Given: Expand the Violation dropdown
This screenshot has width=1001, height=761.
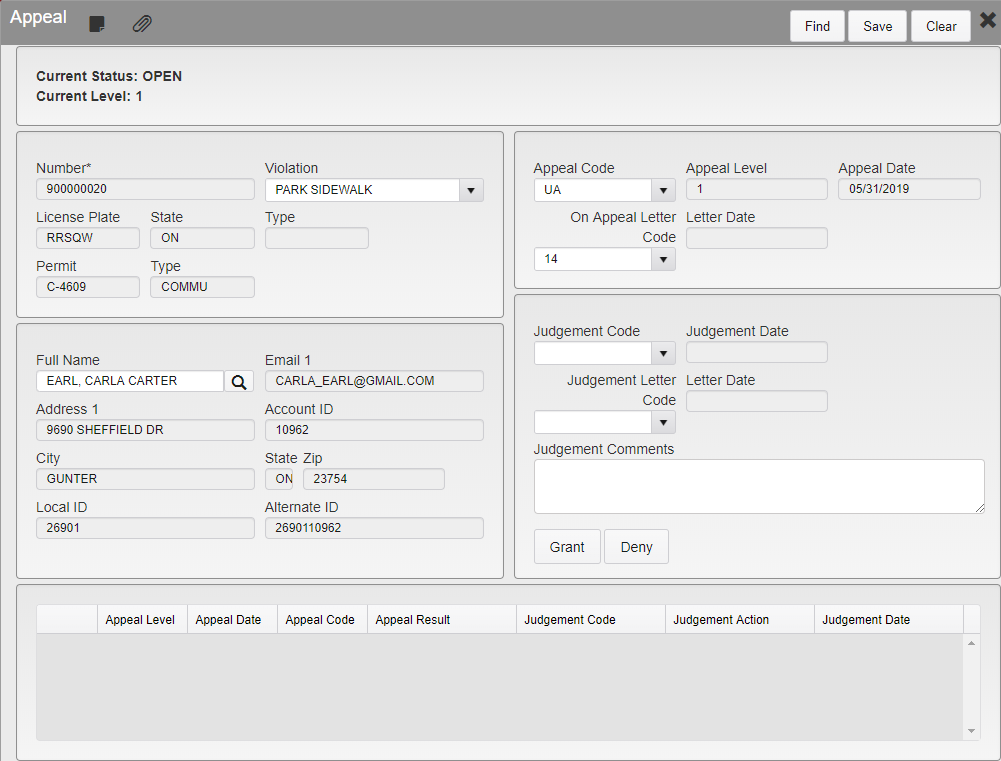Looking at the screenshot, I should click(x=471, y=190).
